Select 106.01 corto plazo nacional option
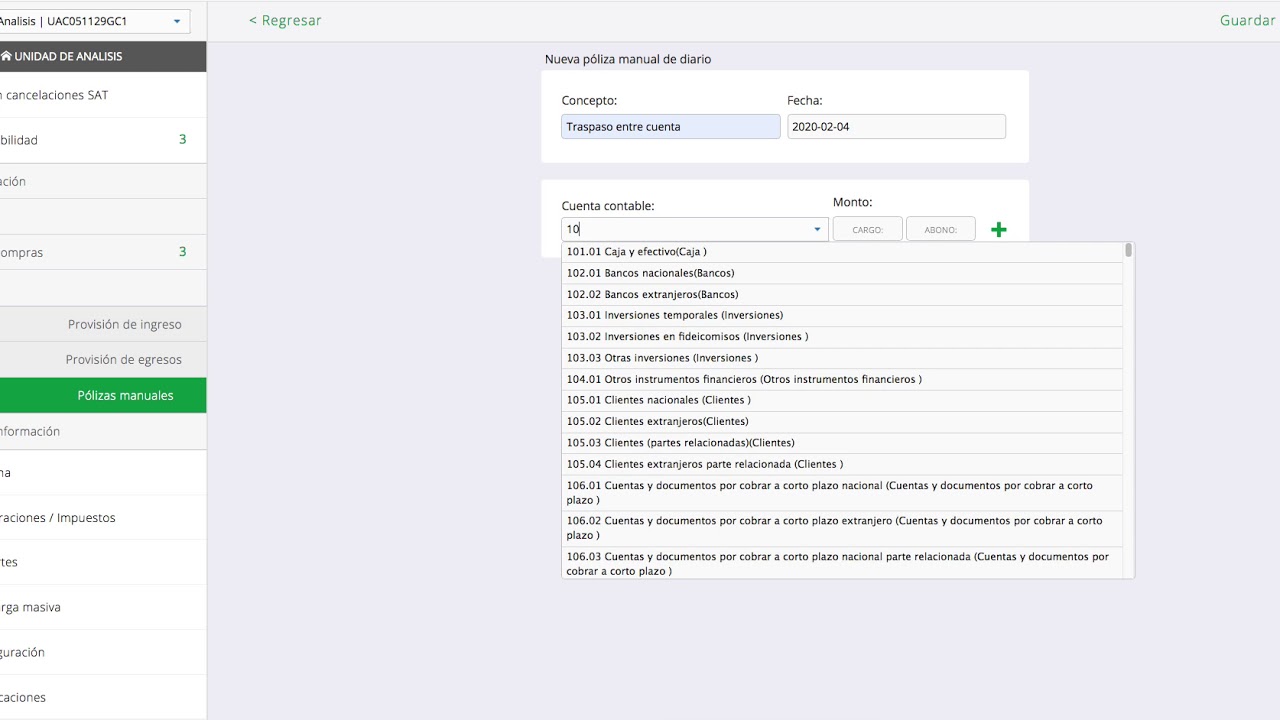 [x=842, y=493]
